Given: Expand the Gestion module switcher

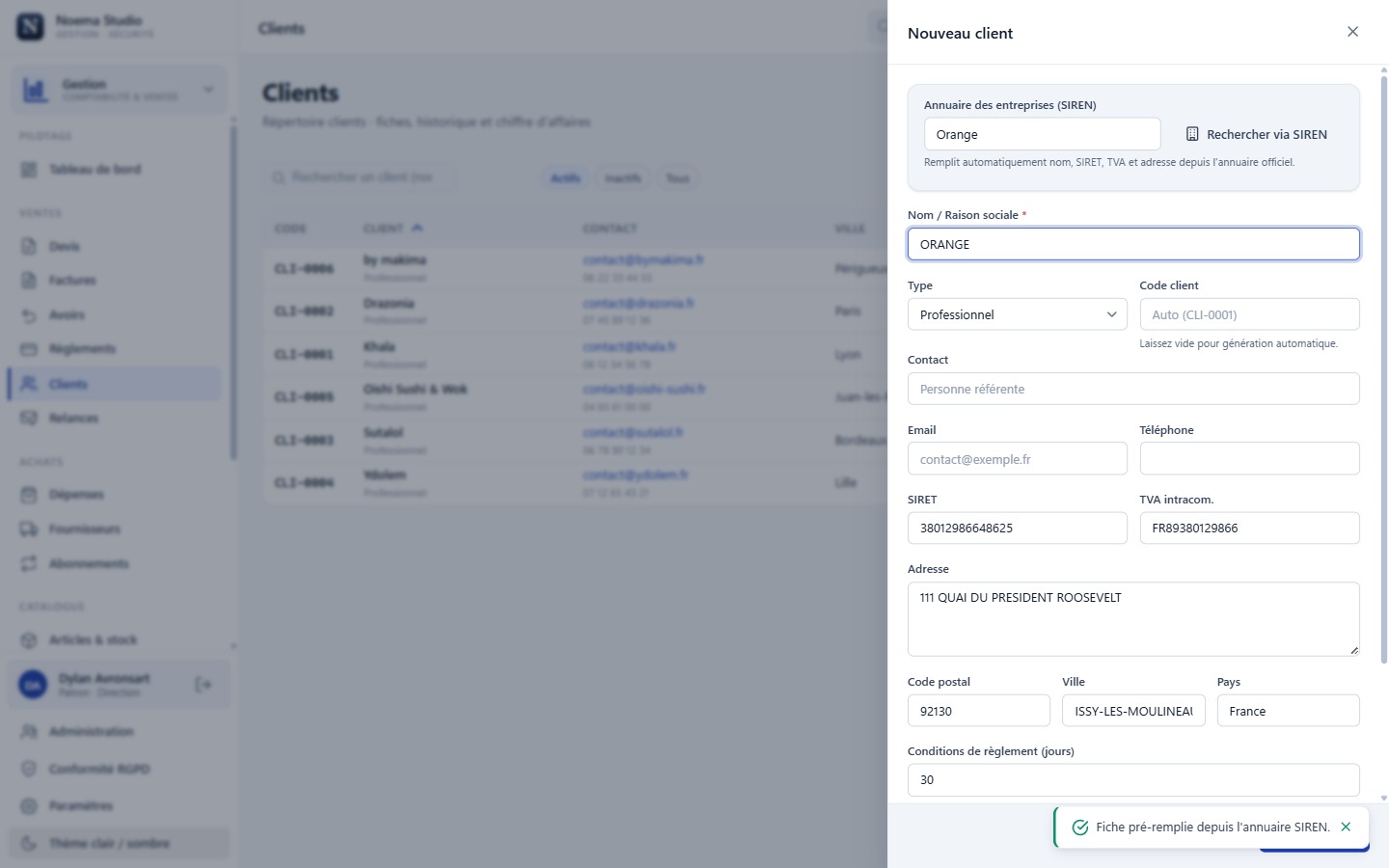Looking at the screenshot, I should (x=208, y=90).
